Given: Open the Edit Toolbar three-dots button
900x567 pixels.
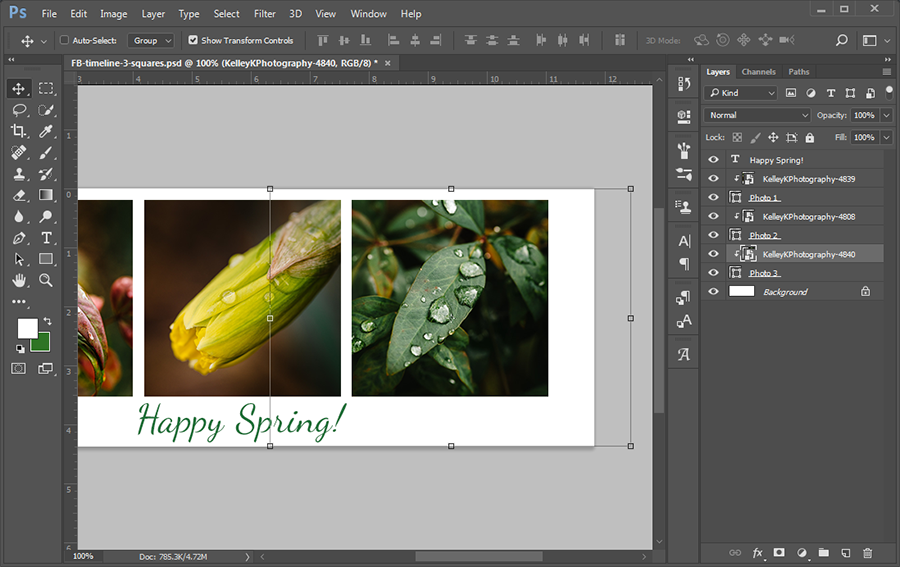Looking at the screenshot, I should coord(18,301).
